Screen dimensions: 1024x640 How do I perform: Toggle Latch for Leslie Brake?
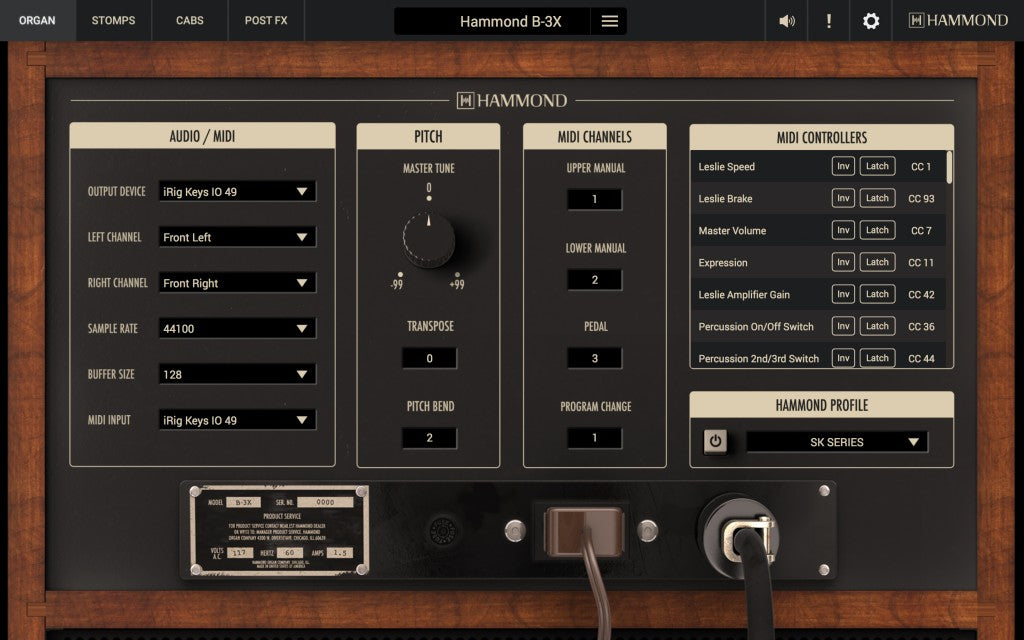877,198
